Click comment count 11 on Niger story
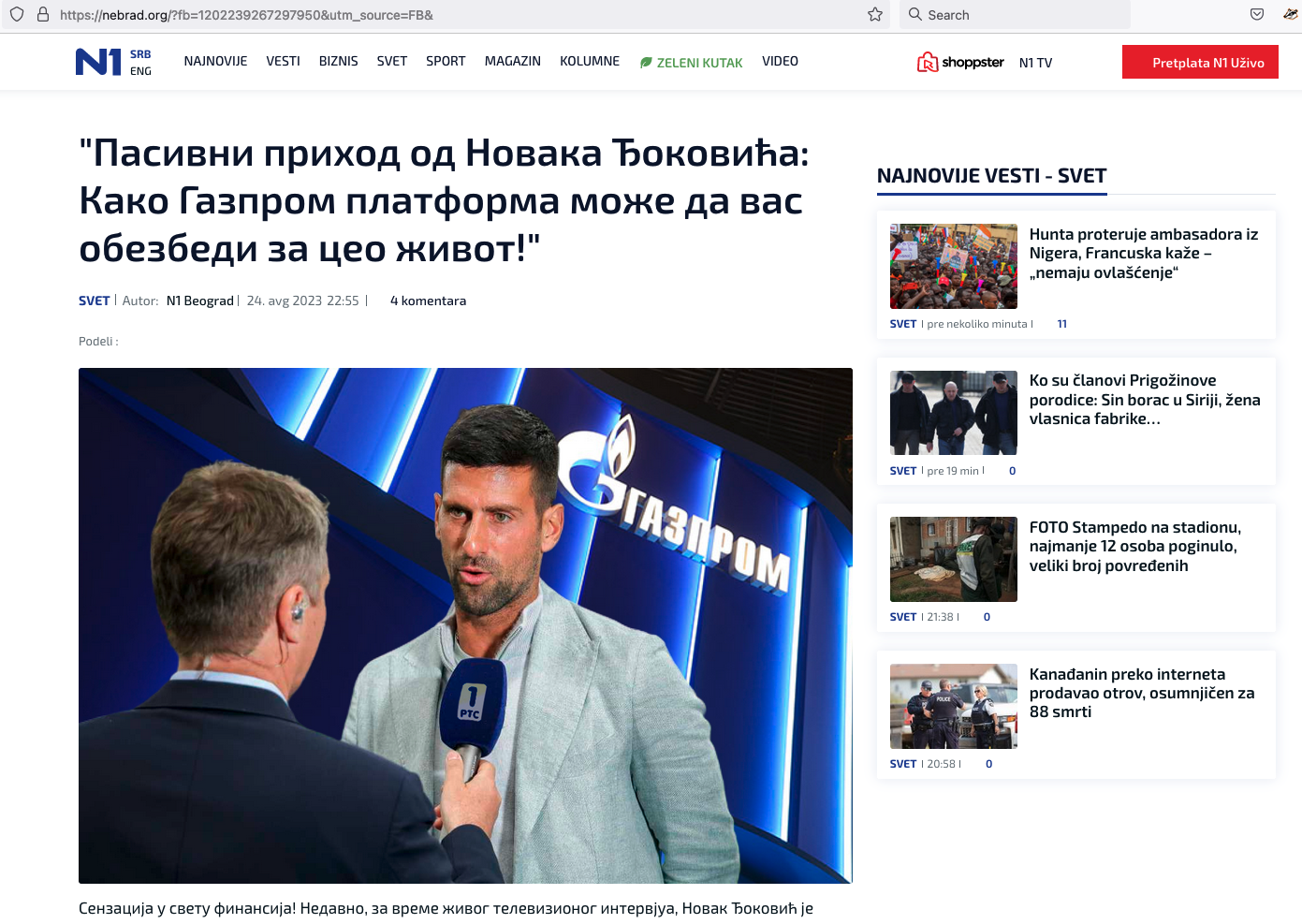 pos(1061,324)
